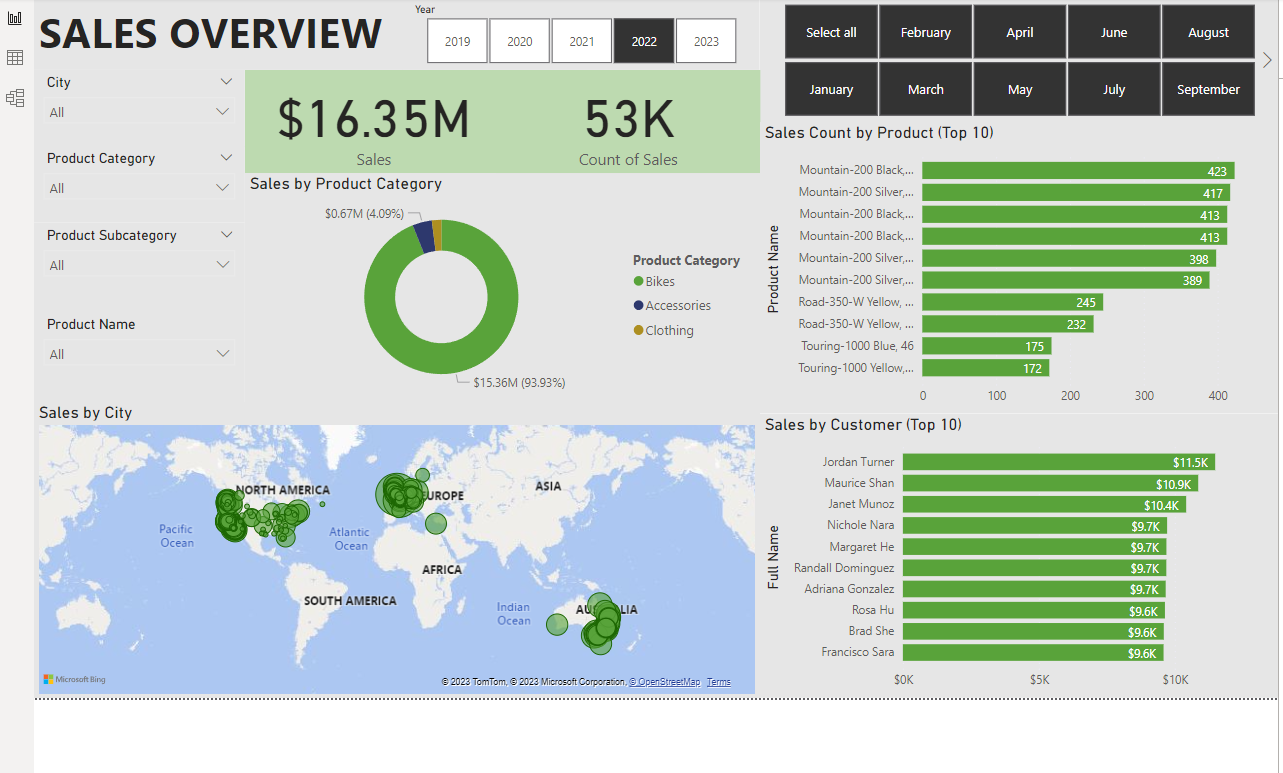This screenshot has height=773, width=1283.
Task: Switch to the Data table view icon
Action: point(15,58)
